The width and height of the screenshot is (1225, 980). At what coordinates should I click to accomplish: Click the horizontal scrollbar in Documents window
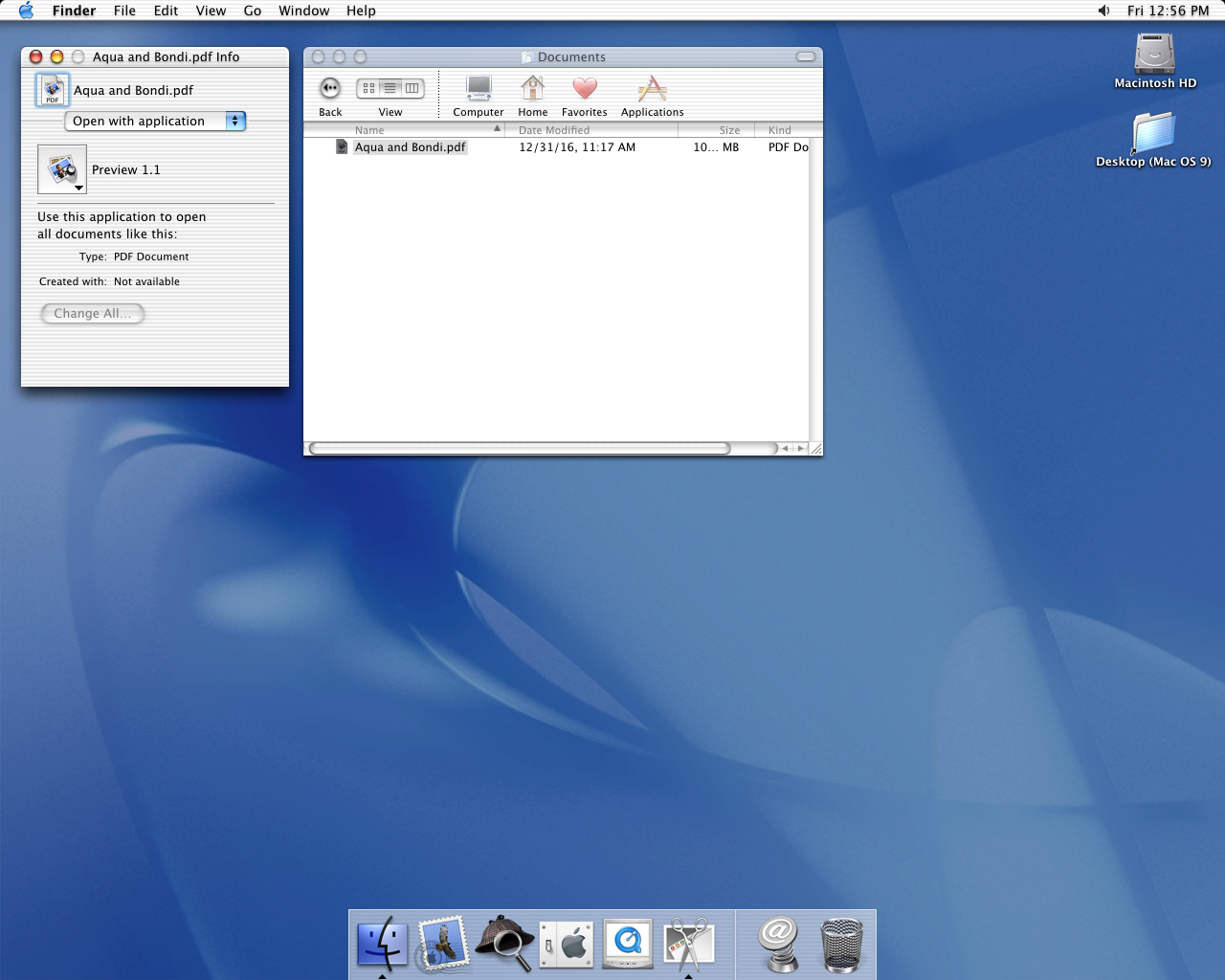pos(520,448)
